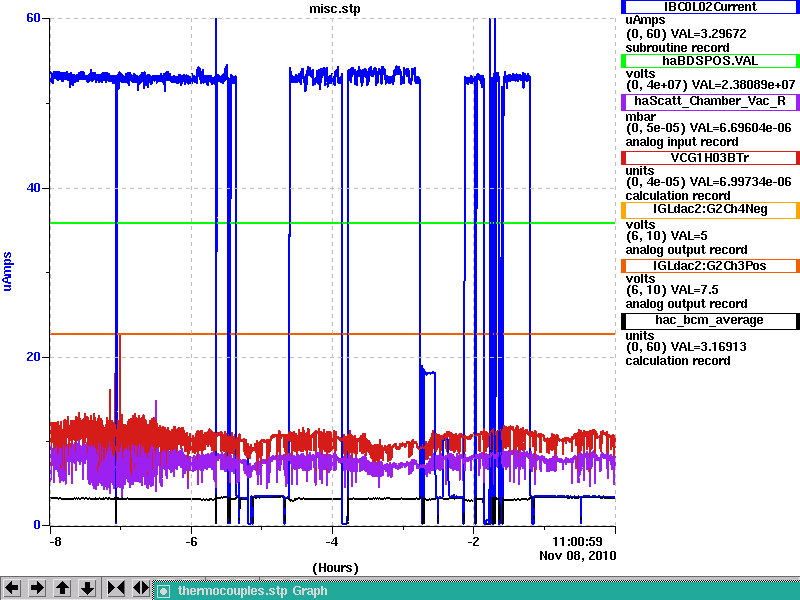Click the Nov 08, 2010 date label
The image size is (800, 600).
578,556
